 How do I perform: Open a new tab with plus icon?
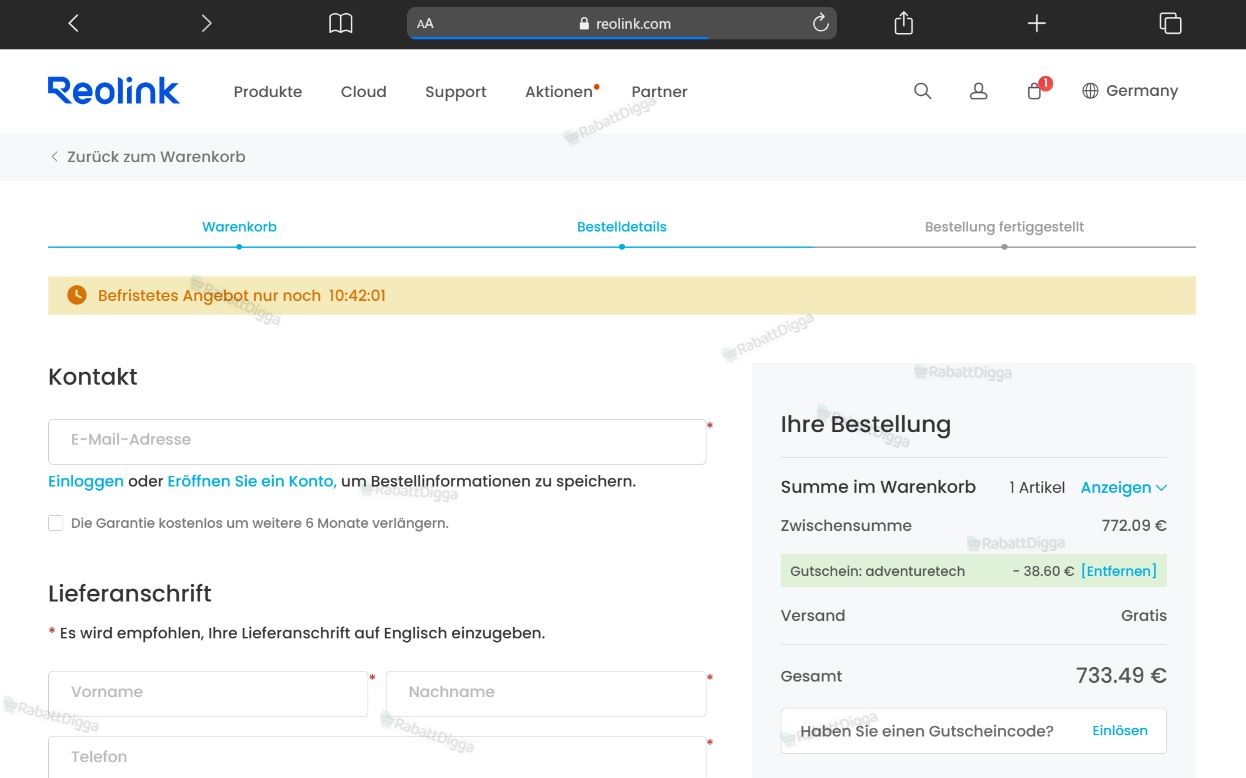coord(1037,23)
